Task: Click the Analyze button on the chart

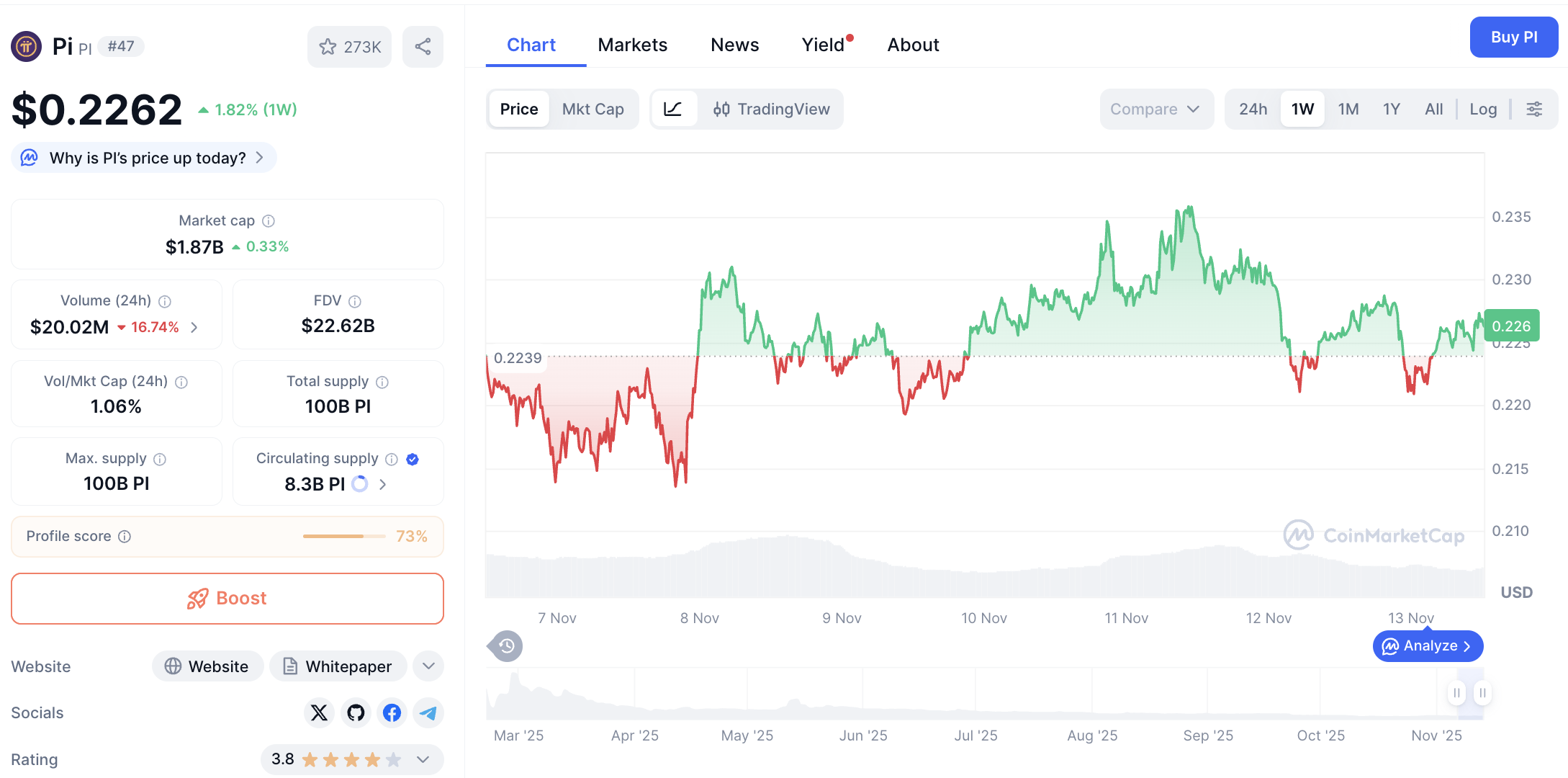Action: point(1427,646)
